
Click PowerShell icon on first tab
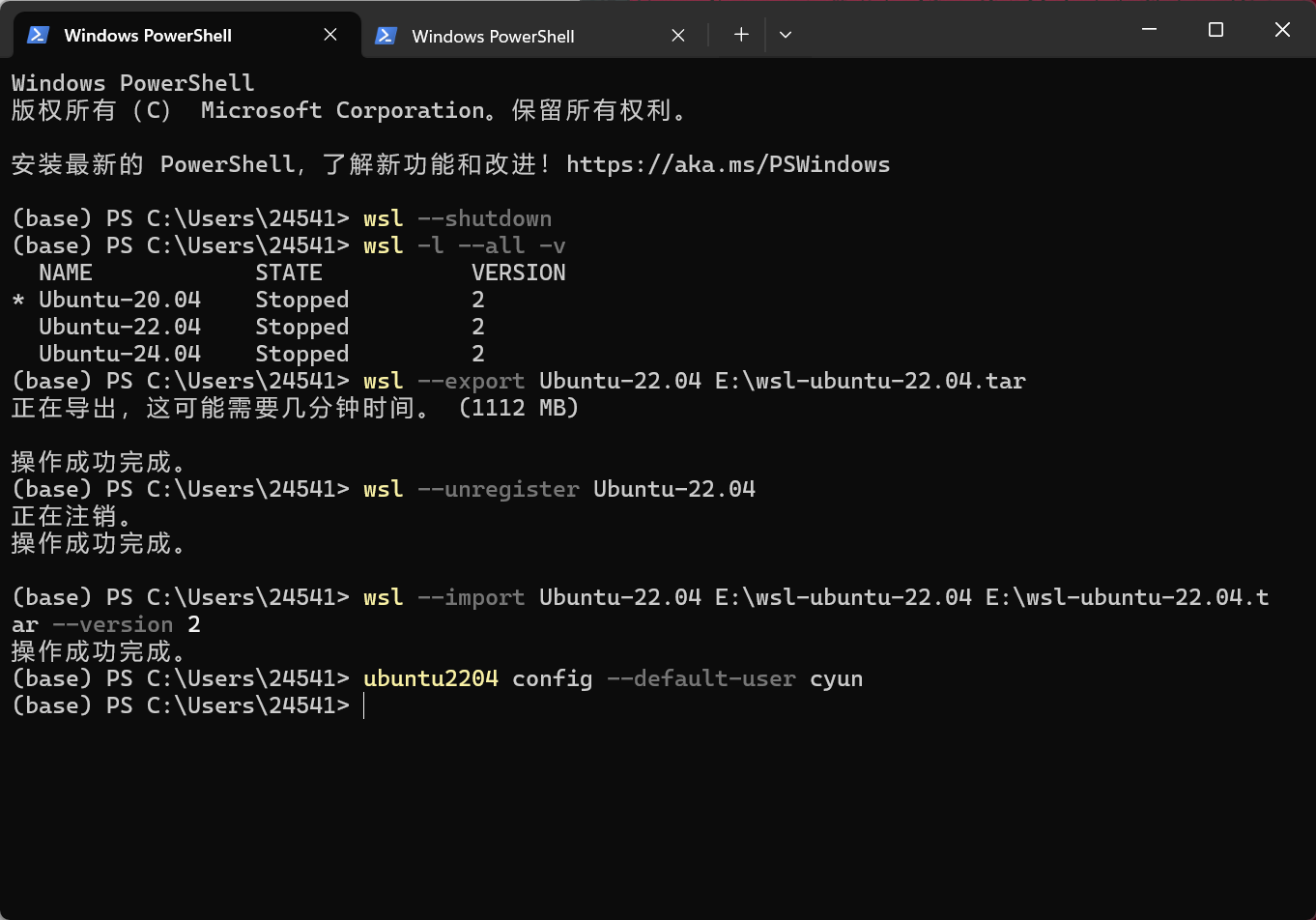38,35
